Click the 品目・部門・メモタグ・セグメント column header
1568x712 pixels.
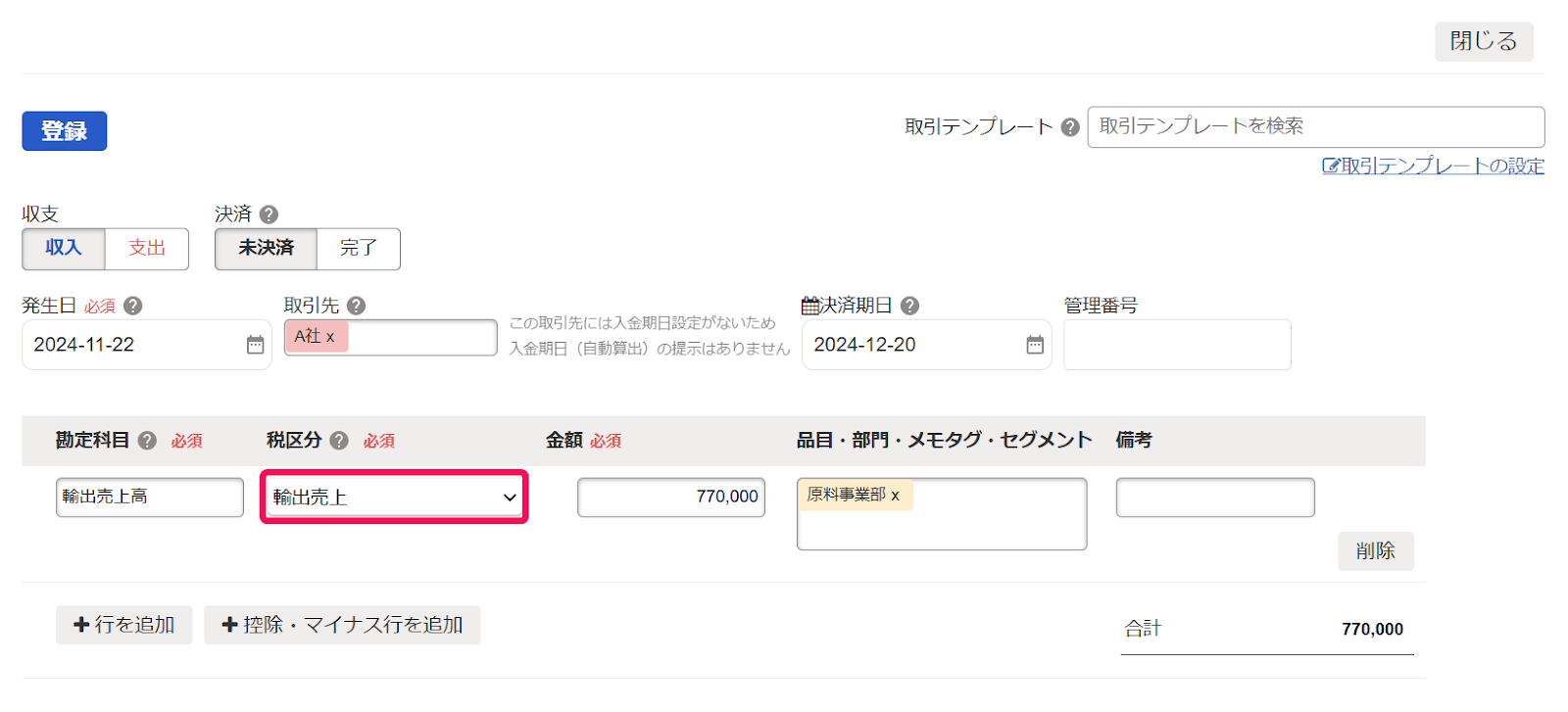[x=944, y=441]
